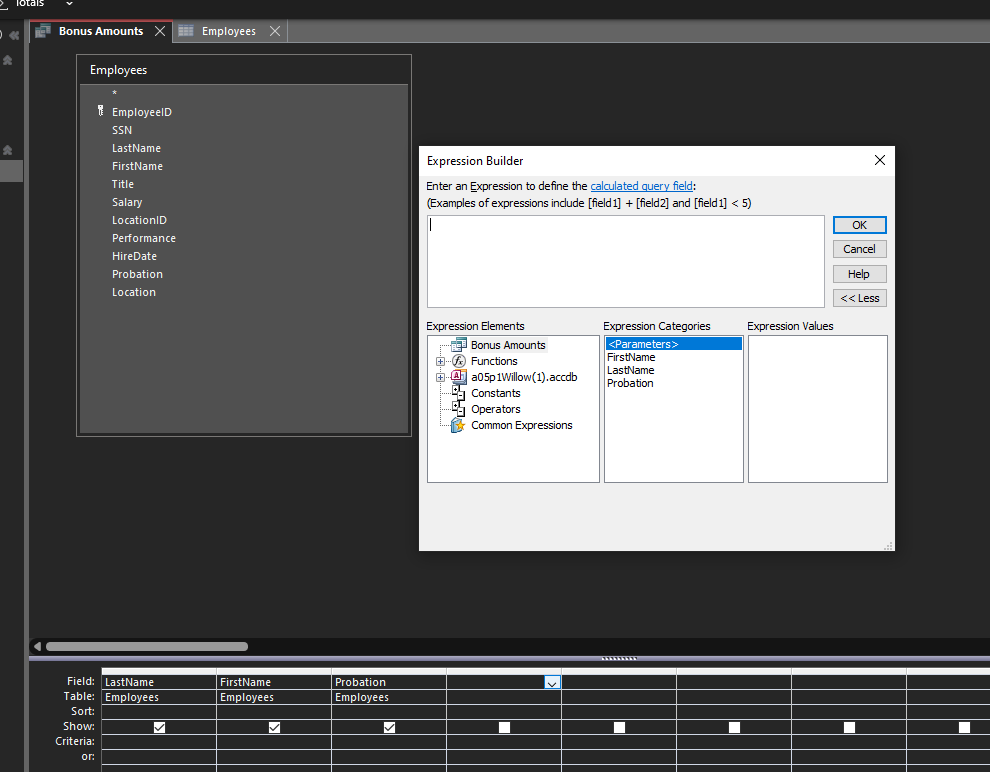Click inside the expression text box
The width and height of the screenshot is (990, 772).
(626, 261)
